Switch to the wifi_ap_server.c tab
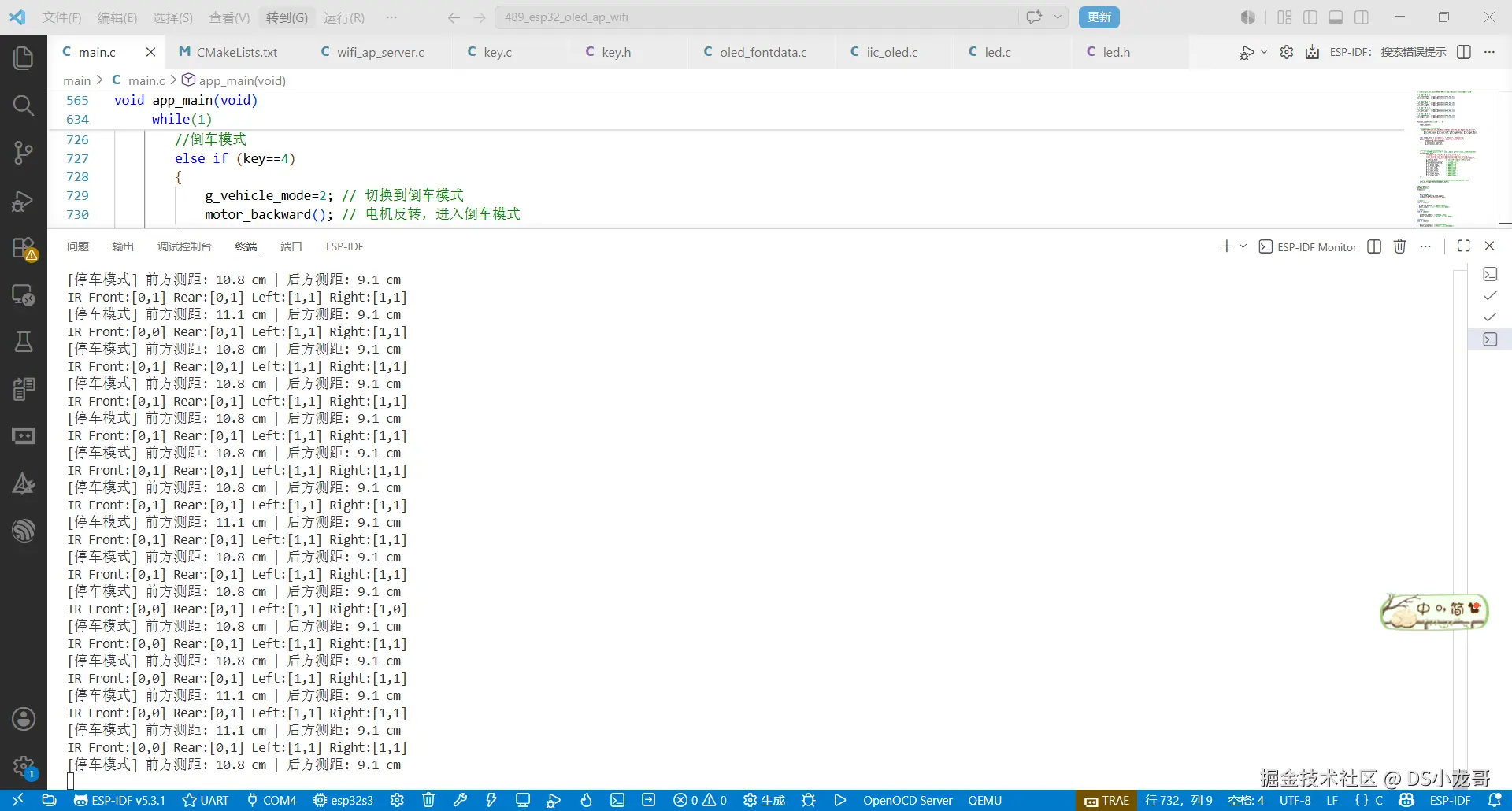This screenshot has width=1512, height=811. [x=380, y=52]
